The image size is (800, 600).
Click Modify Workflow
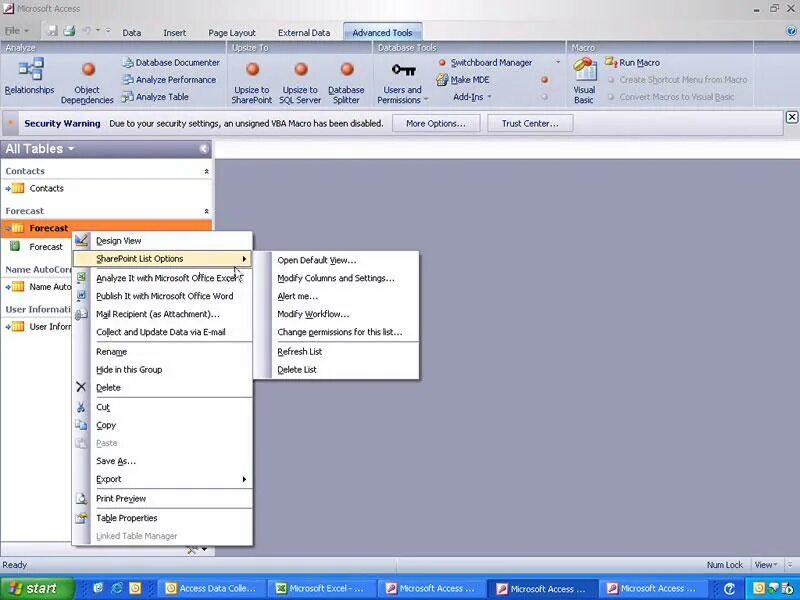click(x=337, y=314)
